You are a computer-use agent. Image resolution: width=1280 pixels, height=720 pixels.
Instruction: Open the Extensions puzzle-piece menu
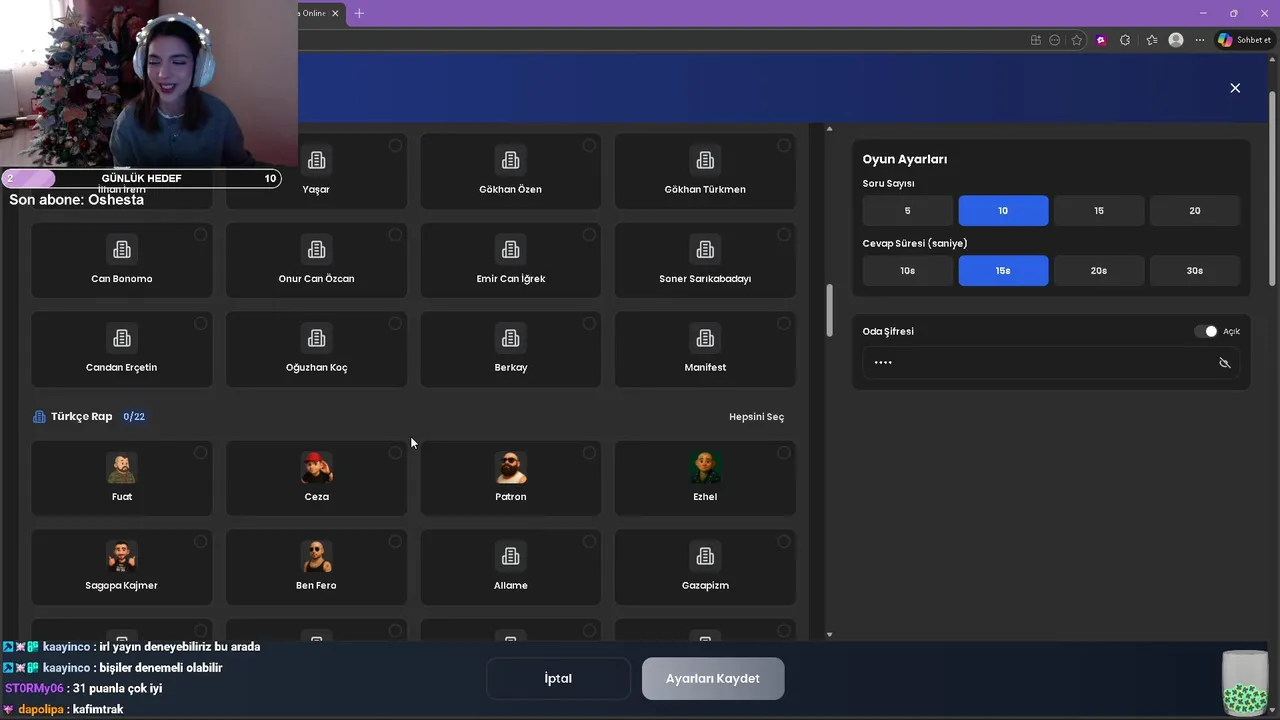[1125, 40]
